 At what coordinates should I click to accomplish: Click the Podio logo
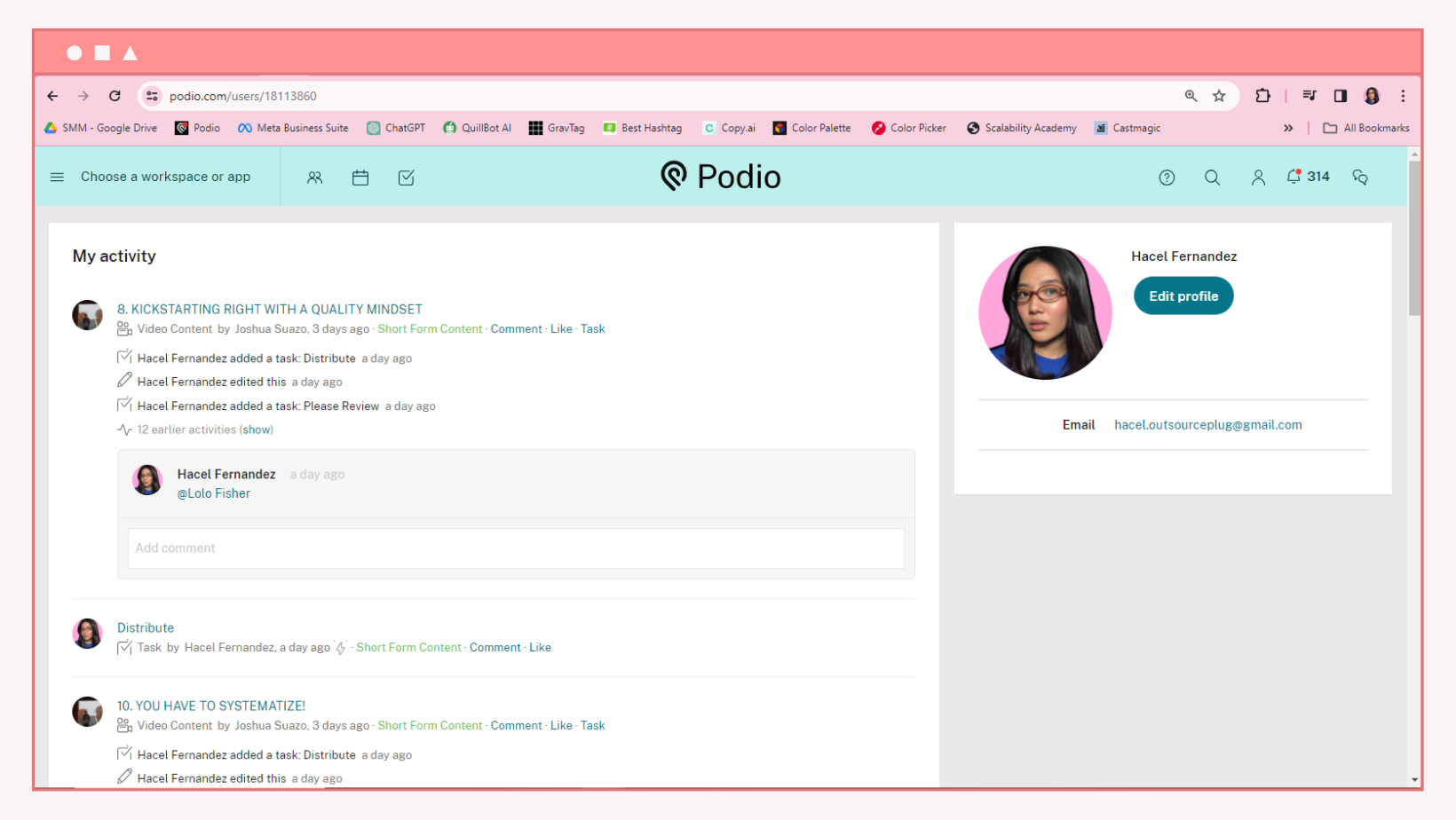pyautogui.click(x=721, y=177)
